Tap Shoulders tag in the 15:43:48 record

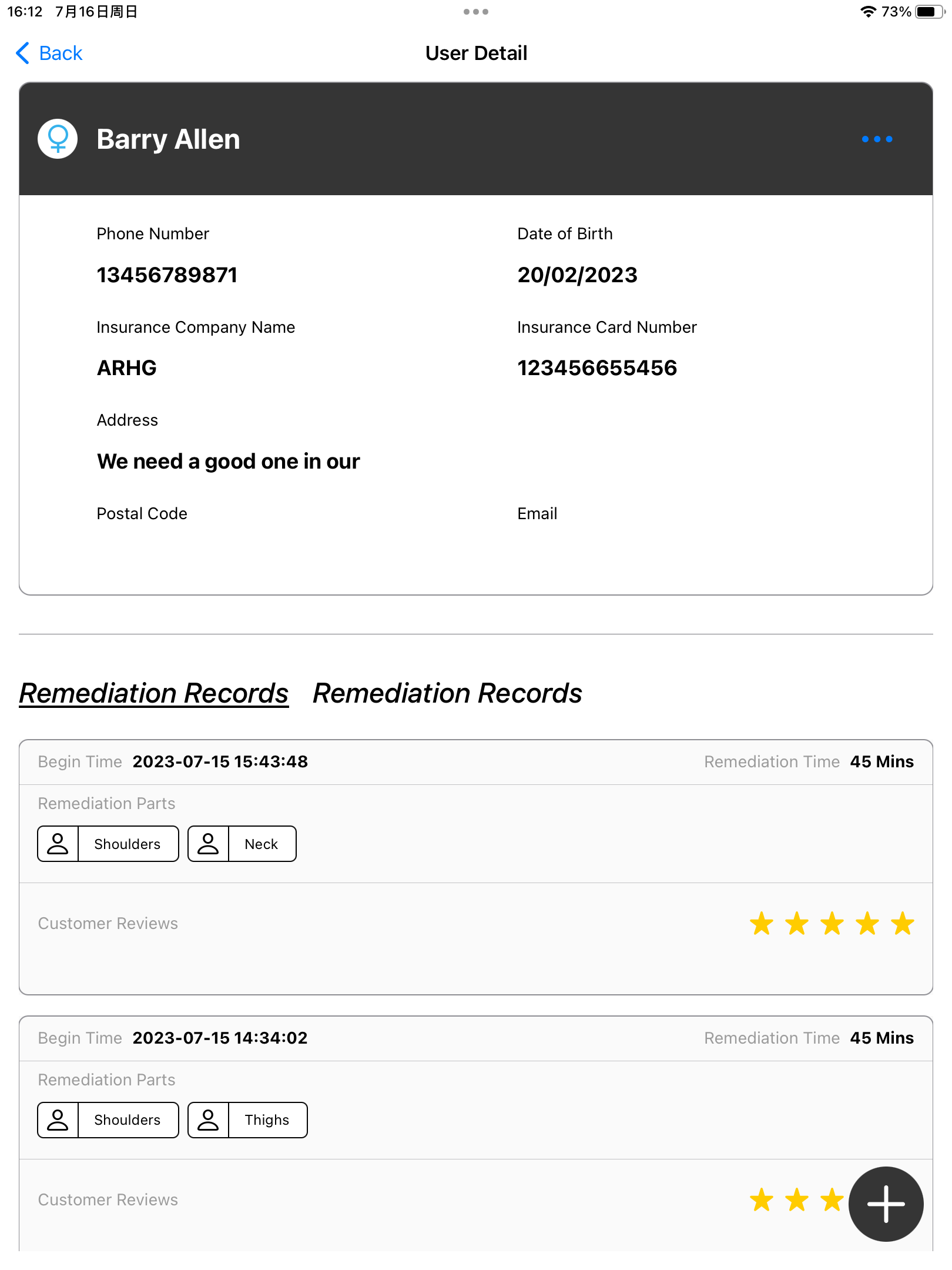tap(127, 844)
